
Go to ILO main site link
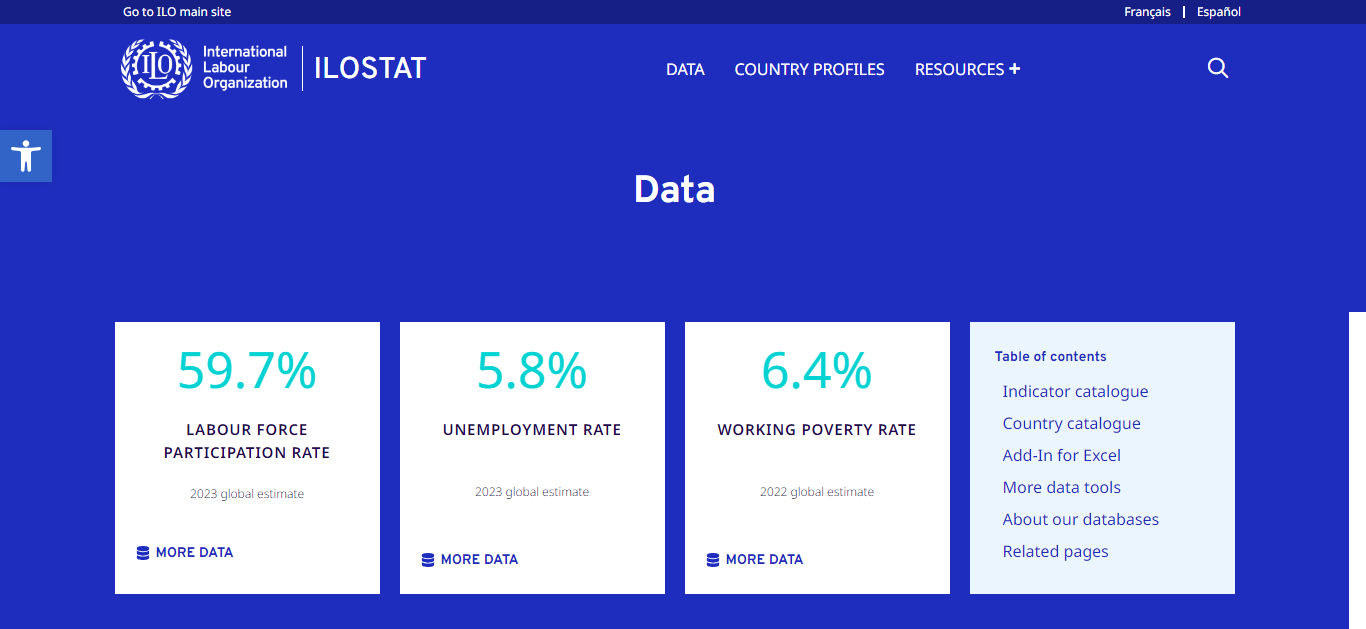177,12
